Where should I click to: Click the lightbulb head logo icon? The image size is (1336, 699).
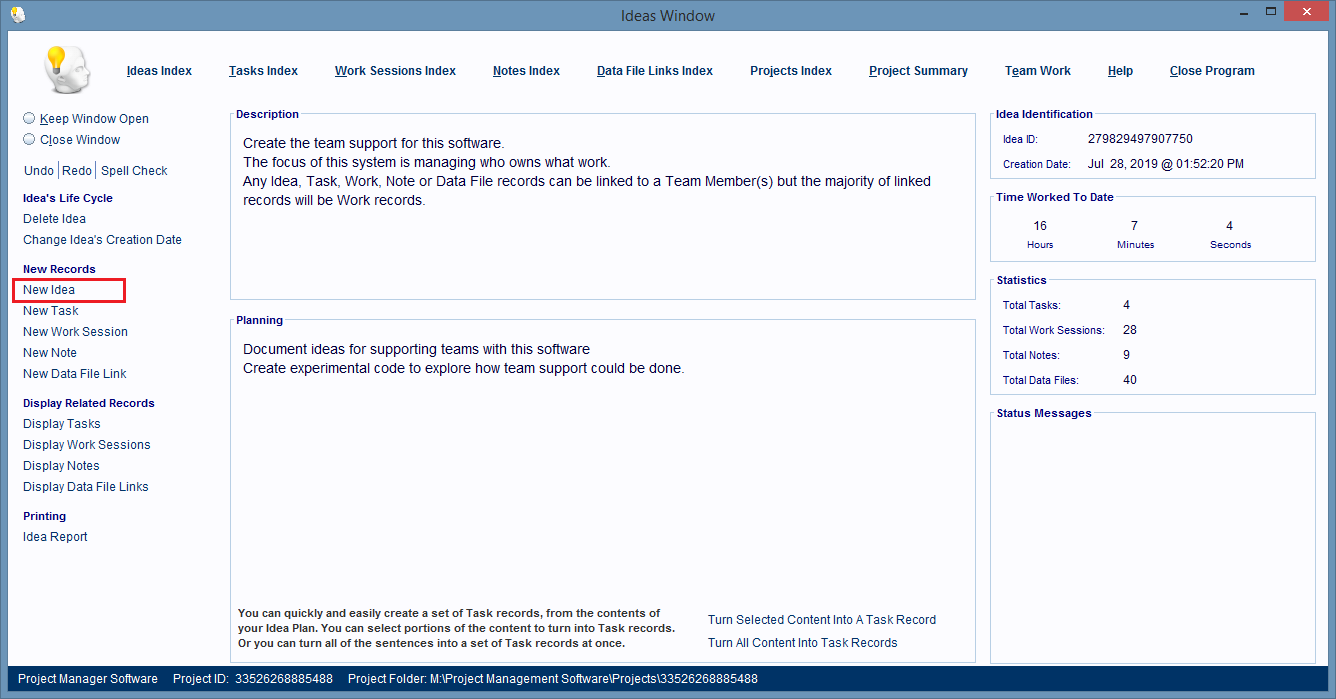[x=66, y=70]
